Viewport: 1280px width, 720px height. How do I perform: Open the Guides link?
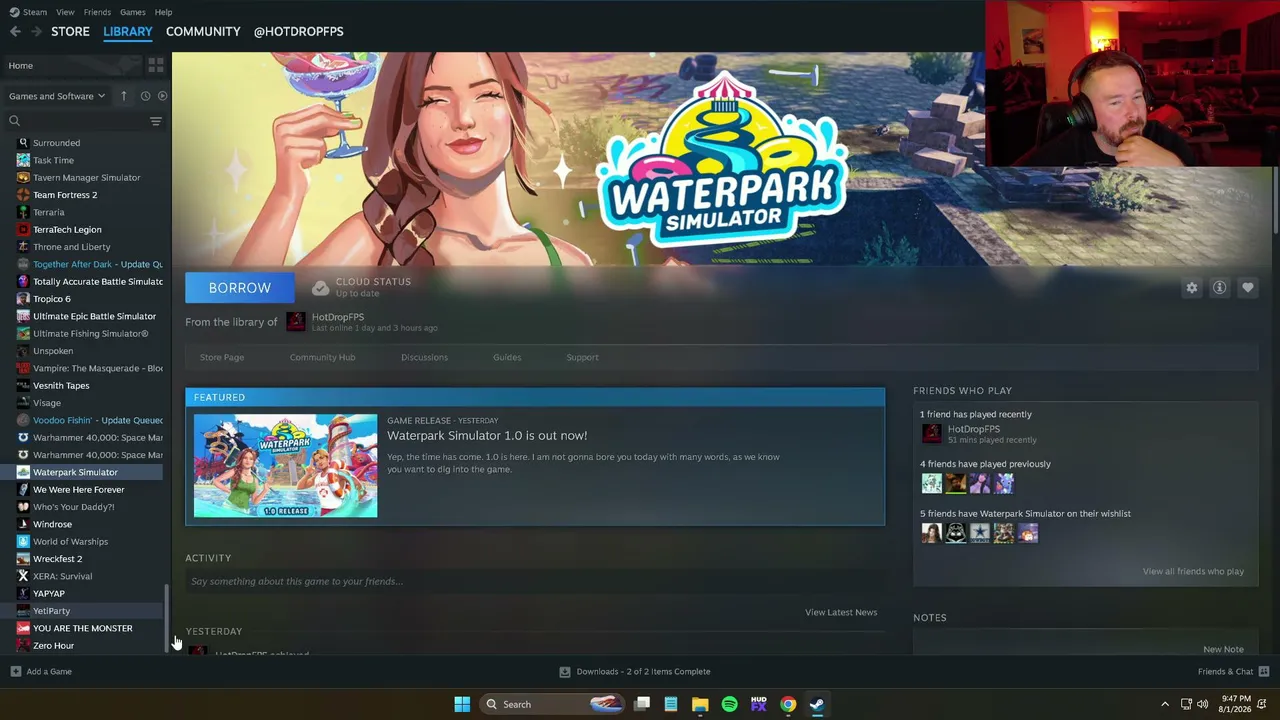[507, 357]
